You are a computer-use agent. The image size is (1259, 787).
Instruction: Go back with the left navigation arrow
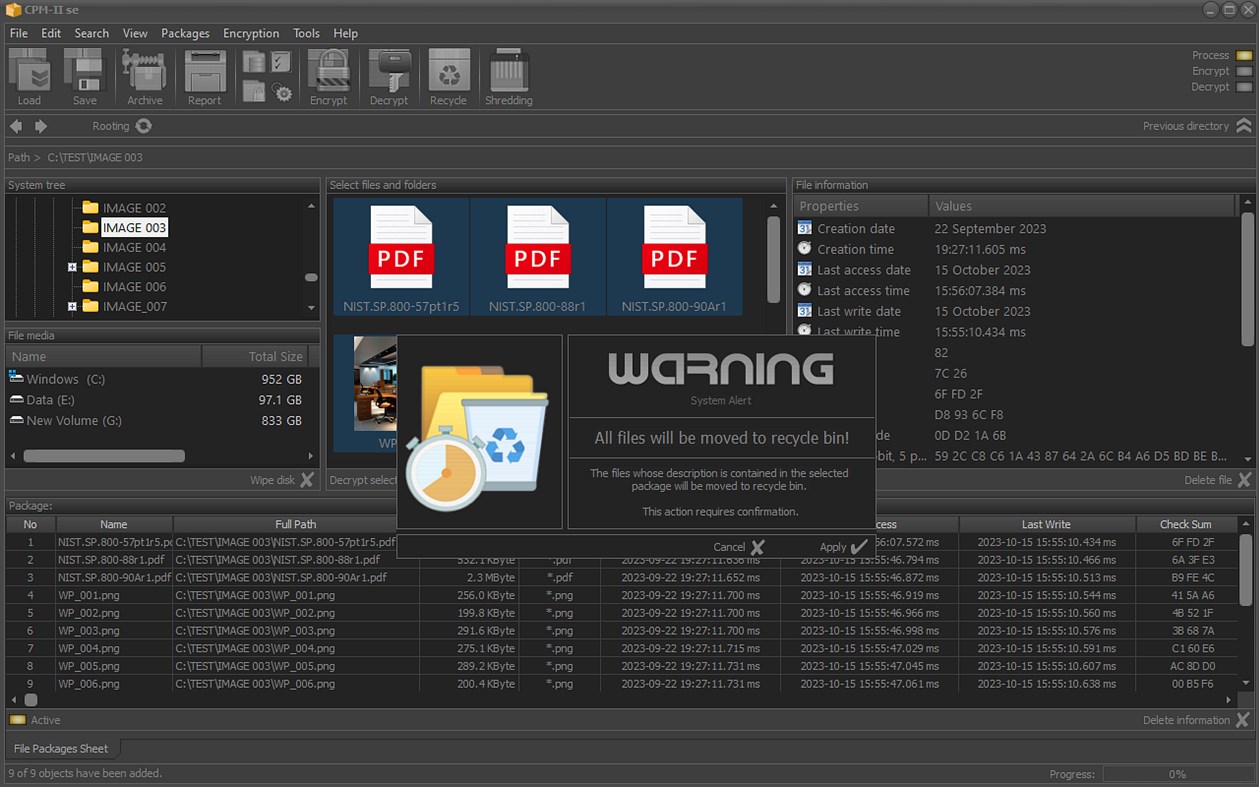pyautogui.click(x=16, y=126)
